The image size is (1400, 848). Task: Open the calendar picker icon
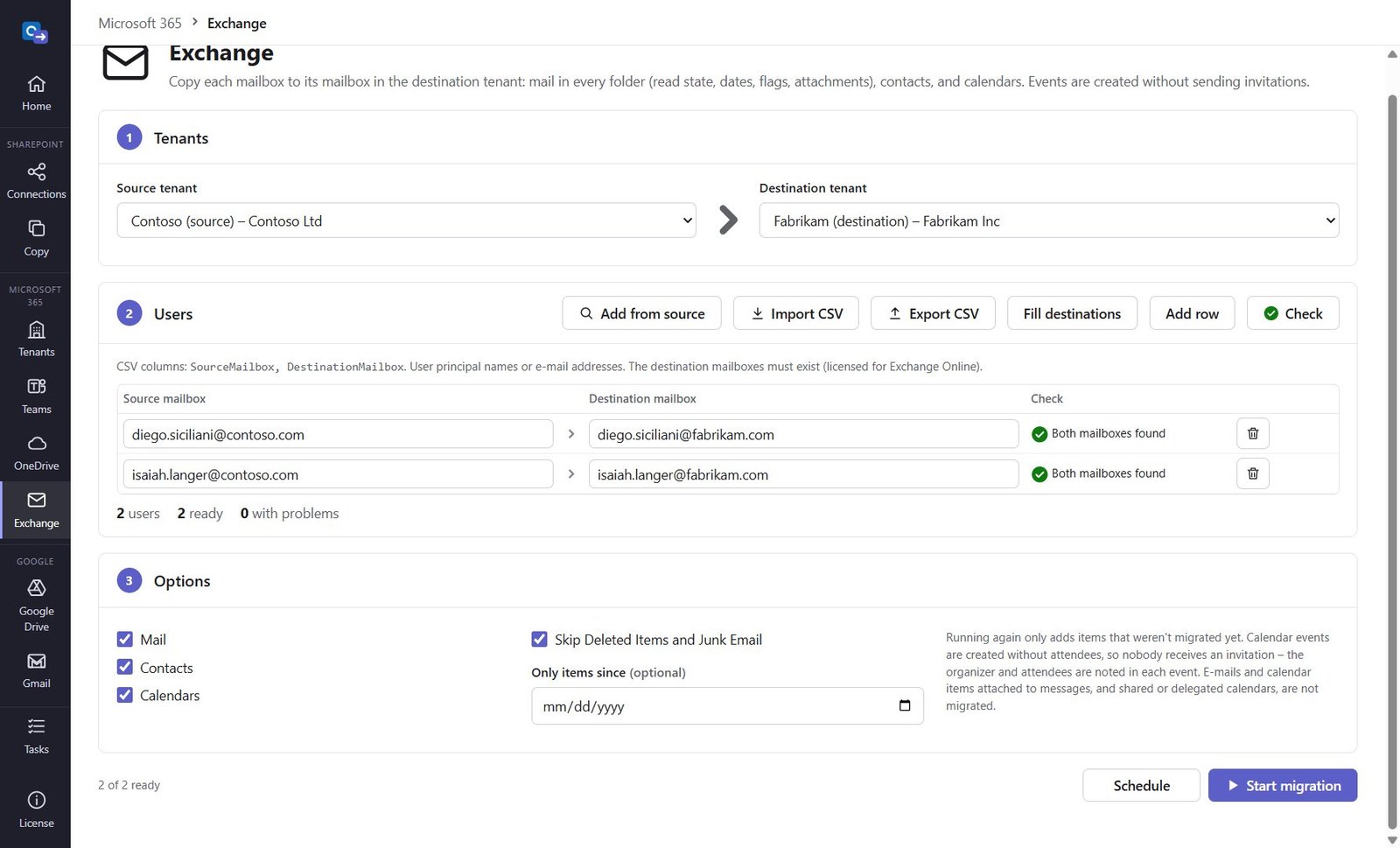[x=905, y=706]
